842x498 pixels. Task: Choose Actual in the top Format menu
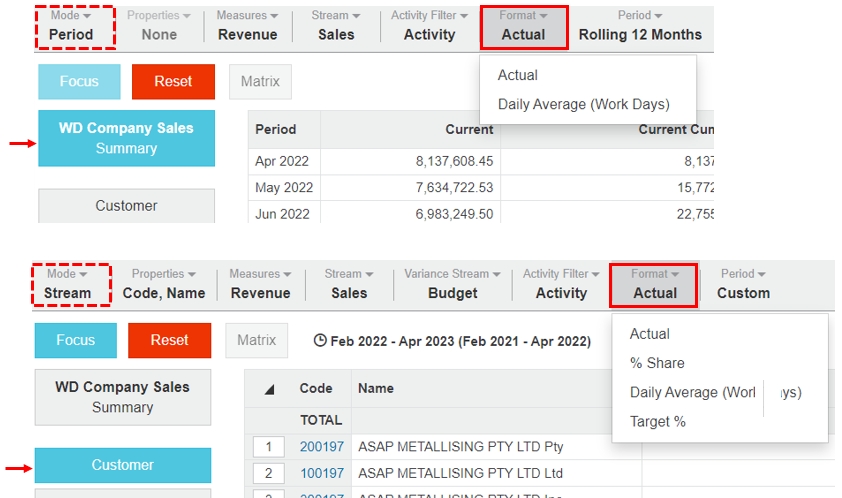(518, 75)
